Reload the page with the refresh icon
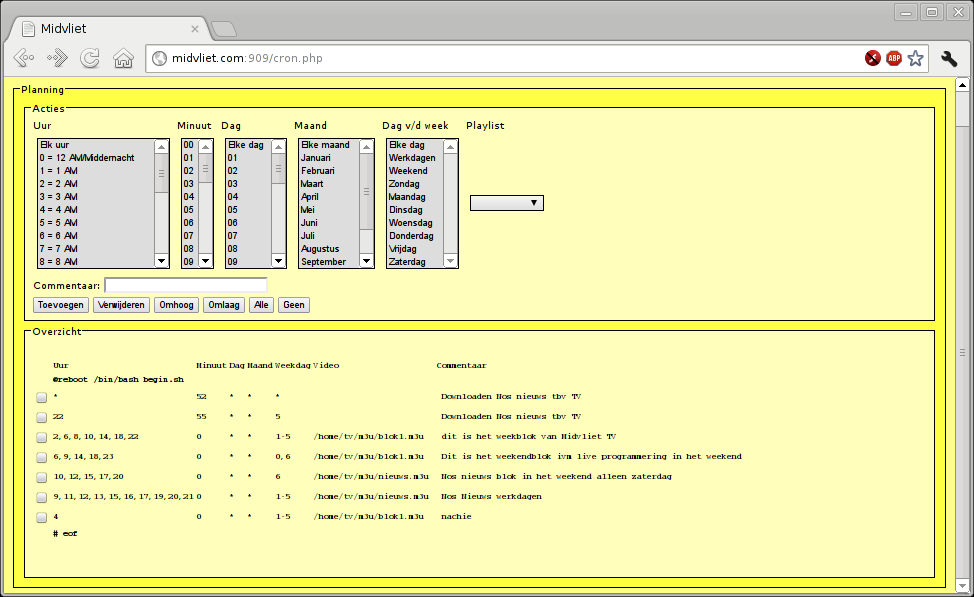 tap(90, 58)
